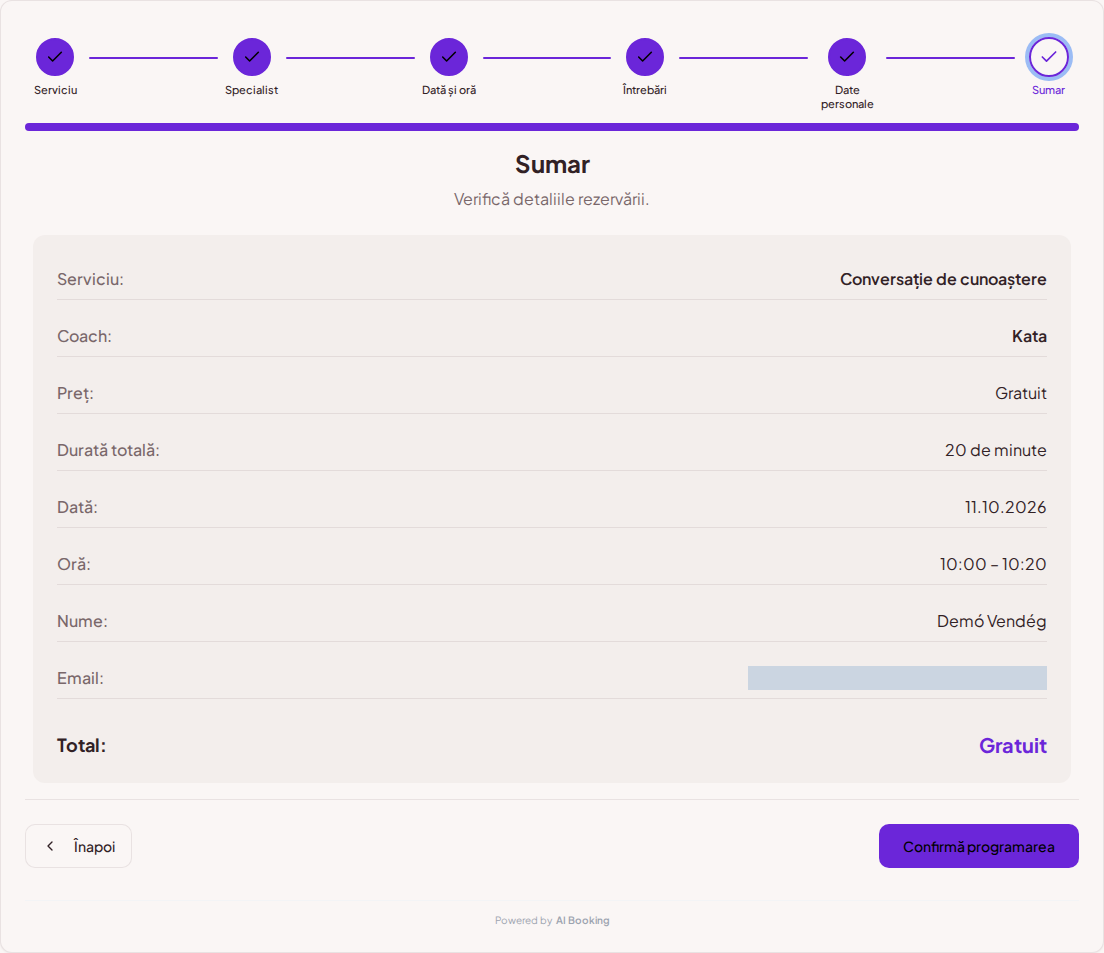The height and width of the screenshot is (953, 1104).
Task: Click the Conversație de cunoaștere service value
Action: (x=943, y=279)
